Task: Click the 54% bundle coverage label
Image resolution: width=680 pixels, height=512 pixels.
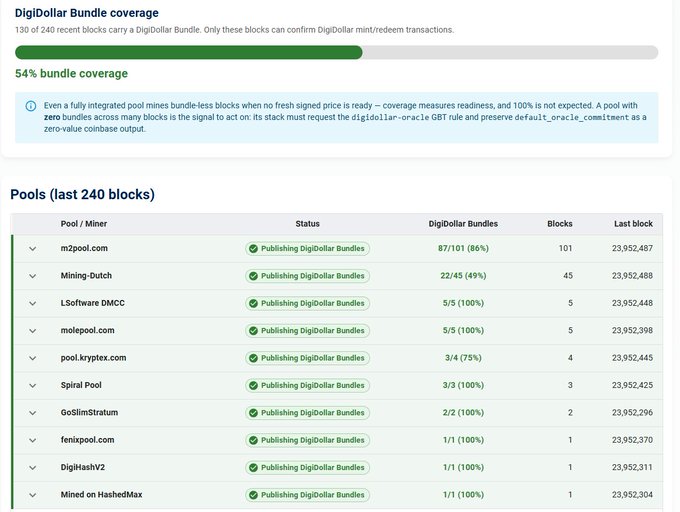Action: (72, 74)
